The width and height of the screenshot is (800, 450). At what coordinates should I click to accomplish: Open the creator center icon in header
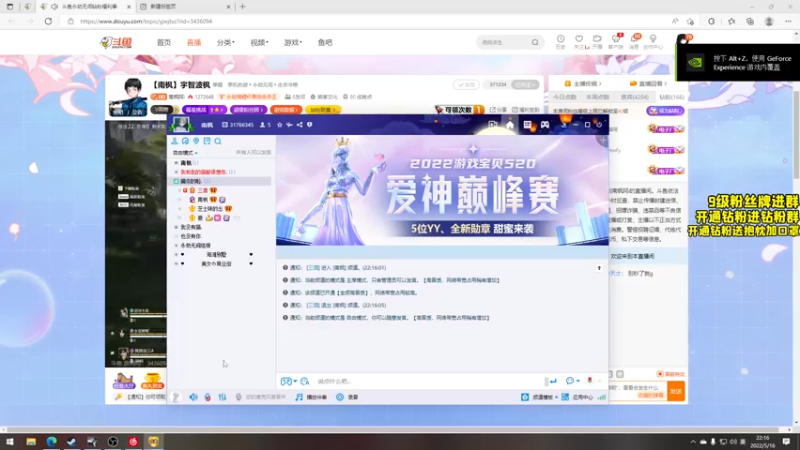(653, 41)
